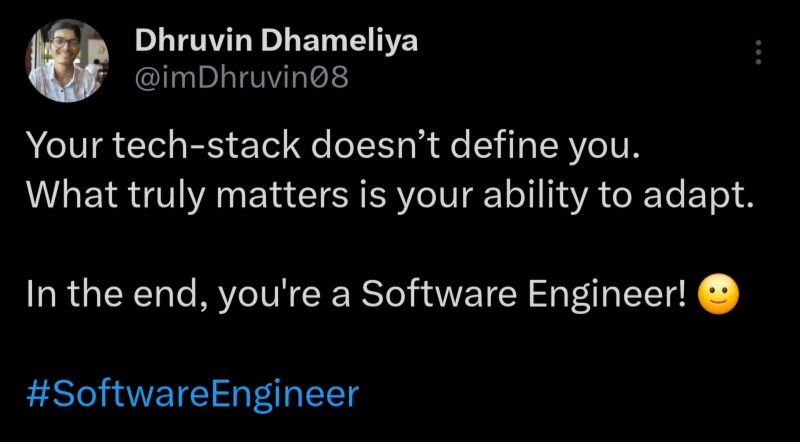This screenshot has height=442, width=800.
Task: Click the line "Your tech-stack doesn't define you."
Action: pos(330,147)
